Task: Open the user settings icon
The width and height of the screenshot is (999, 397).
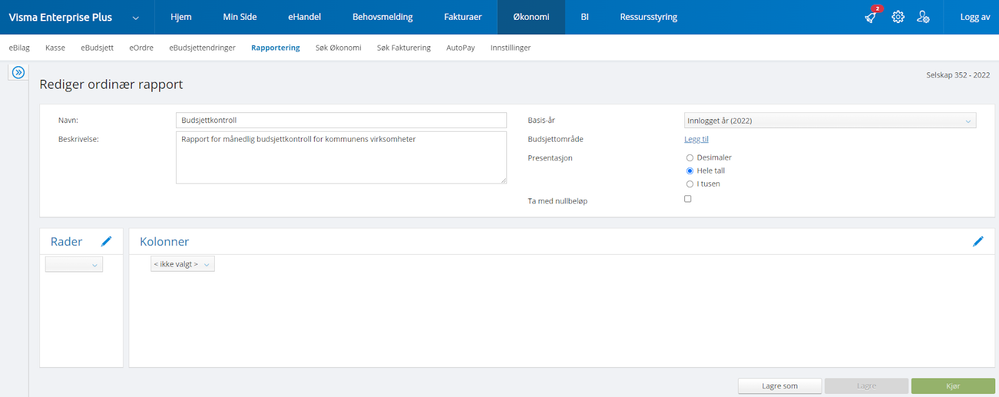Action: coord(923,17)
